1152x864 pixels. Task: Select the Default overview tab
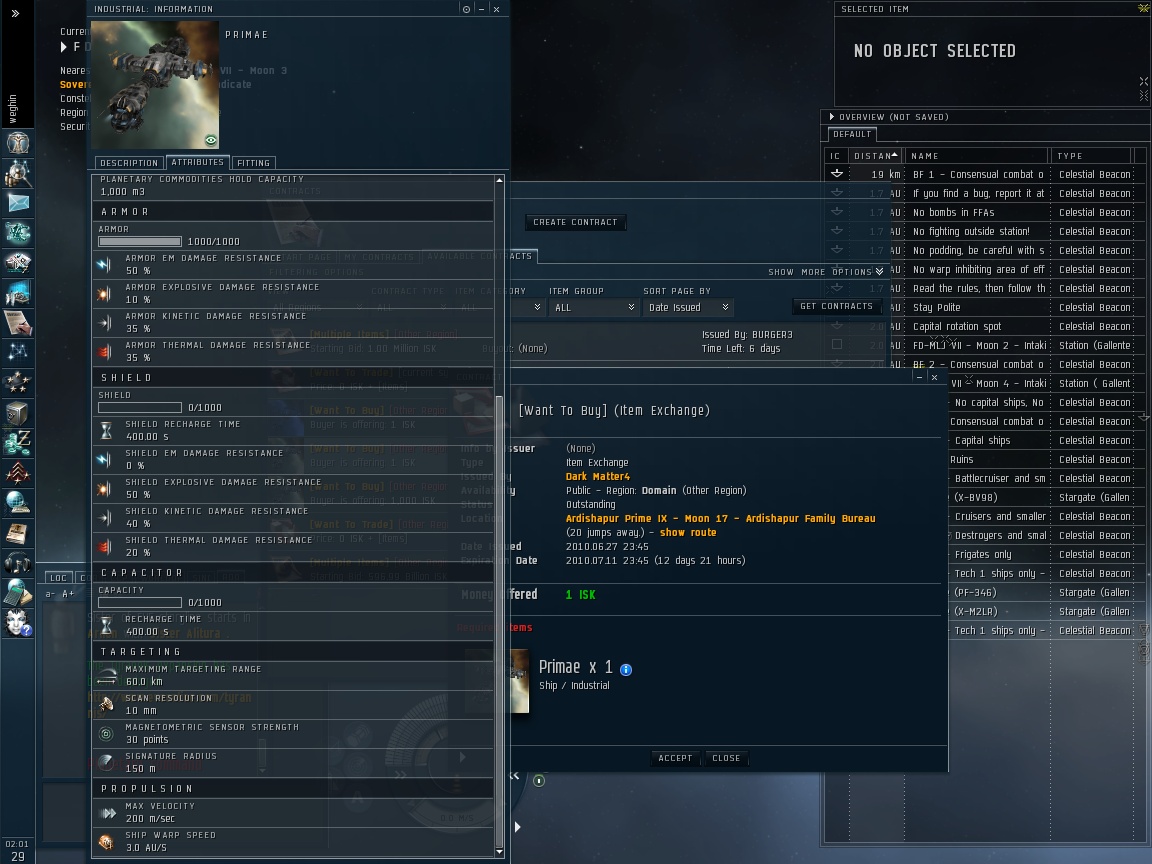click(852, 134)
